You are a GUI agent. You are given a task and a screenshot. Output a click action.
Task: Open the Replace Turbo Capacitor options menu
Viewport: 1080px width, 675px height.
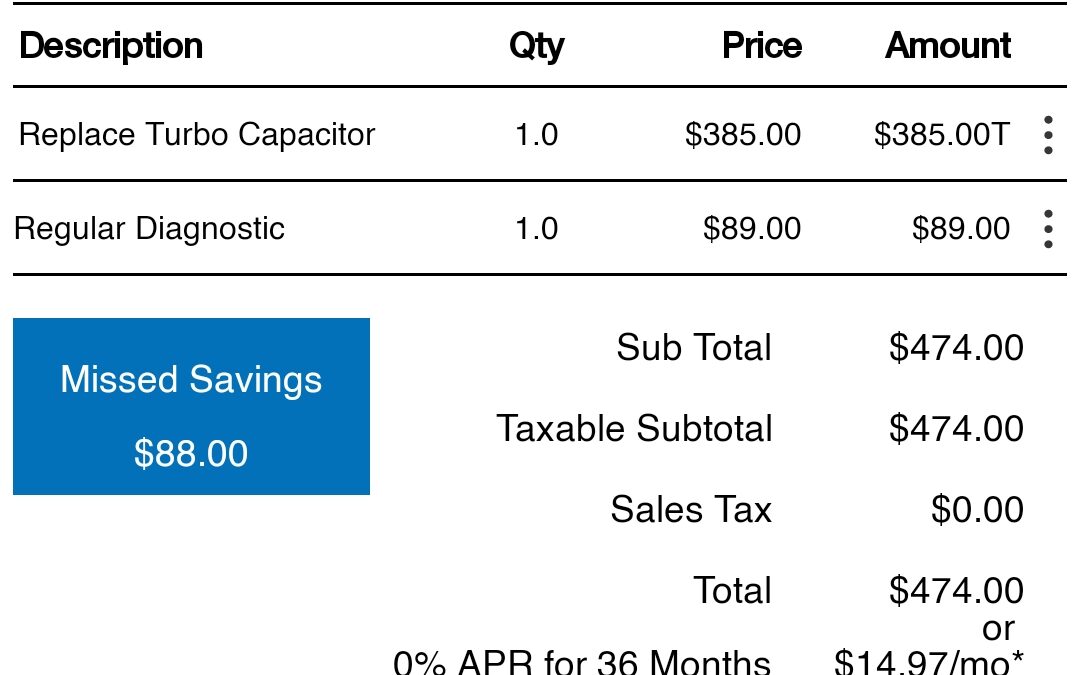point(1047,135)
